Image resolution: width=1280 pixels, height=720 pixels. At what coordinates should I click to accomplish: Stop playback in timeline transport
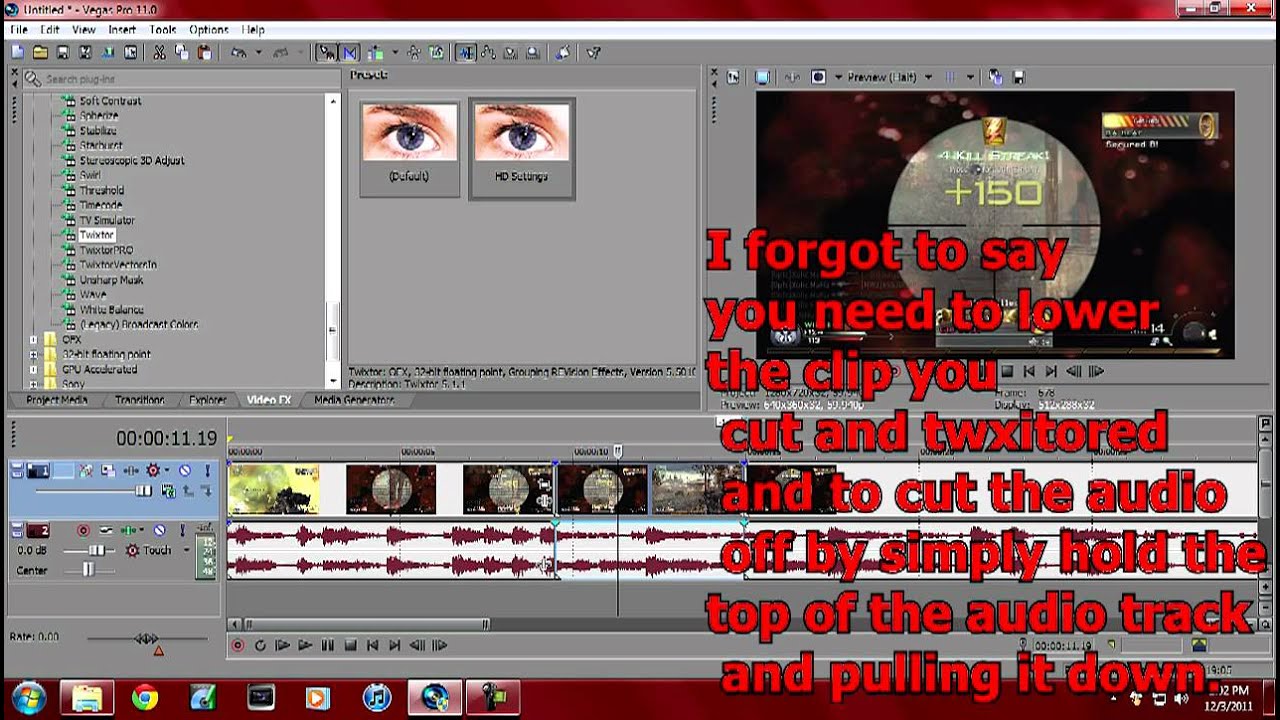pyautogui.click(x=350, y=645)
